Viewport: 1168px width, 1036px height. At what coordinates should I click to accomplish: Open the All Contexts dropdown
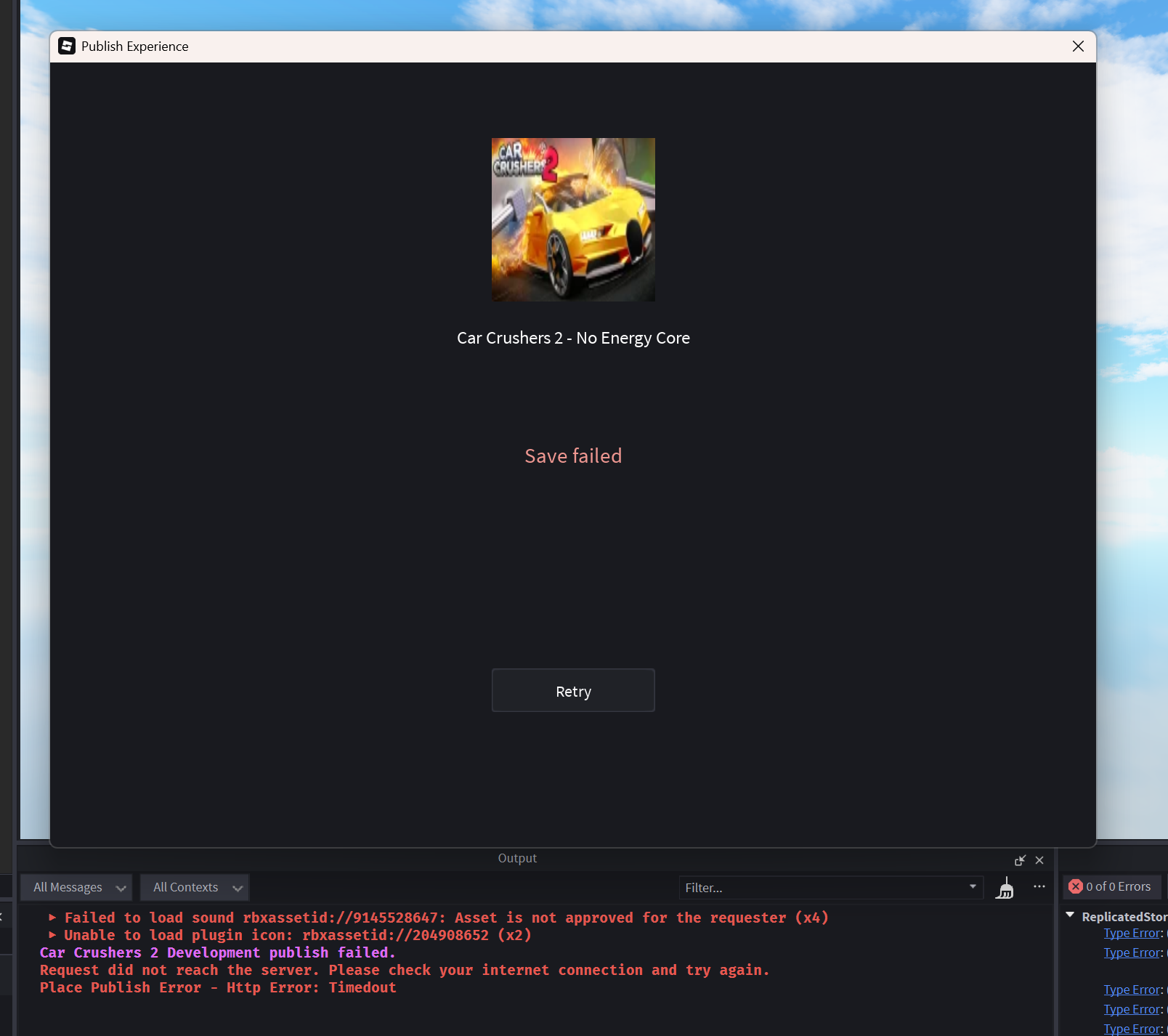tap(195, 887)
